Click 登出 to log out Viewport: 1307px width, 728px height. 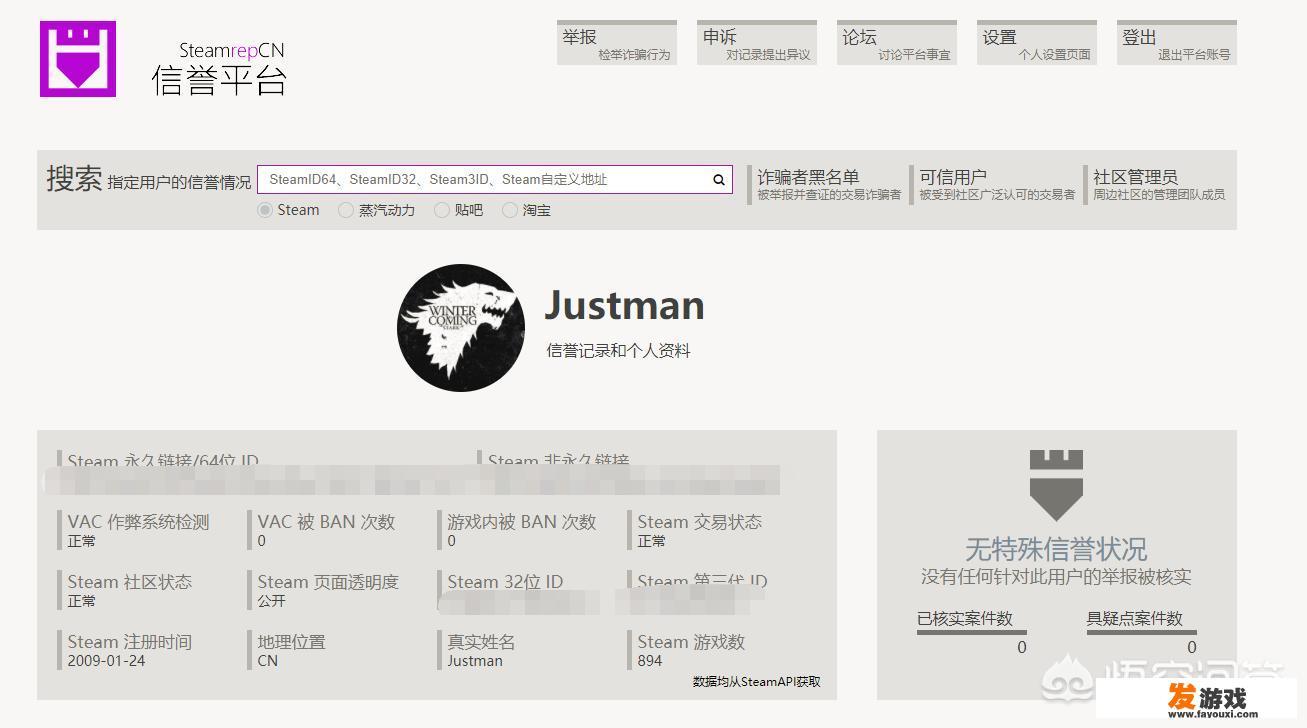click(x=1177, y=43)
